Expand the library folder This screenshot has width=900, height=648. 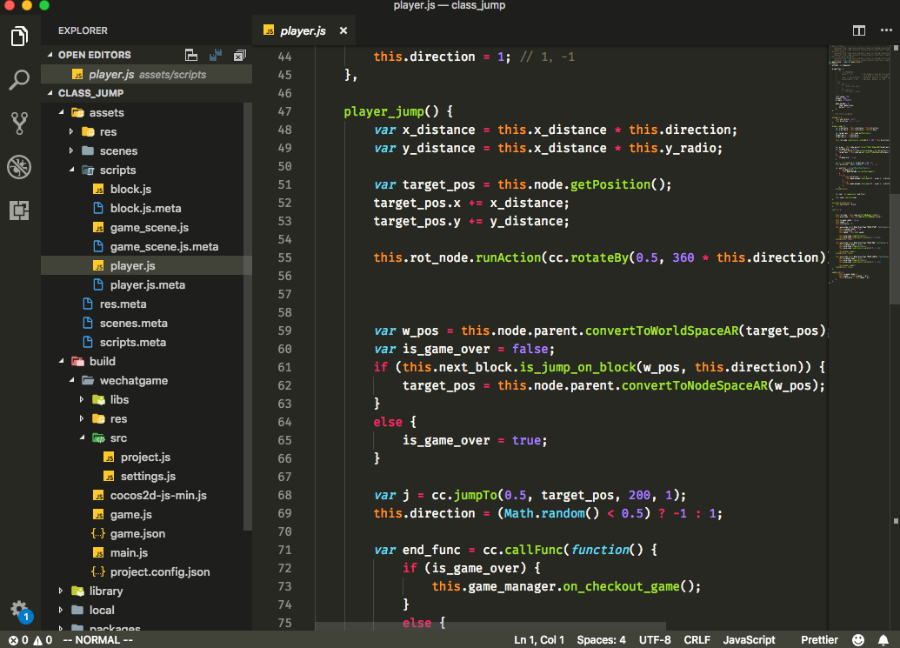pyautogui.click(x=61, y=591)
